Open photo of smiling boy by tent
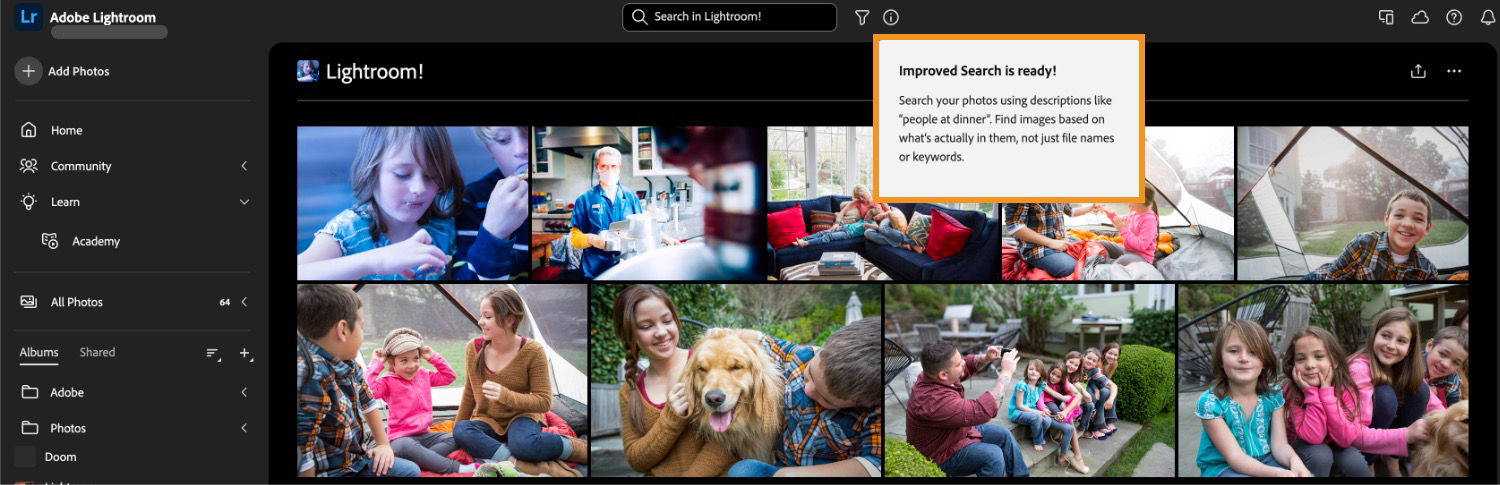 (x=1353, y=203)
